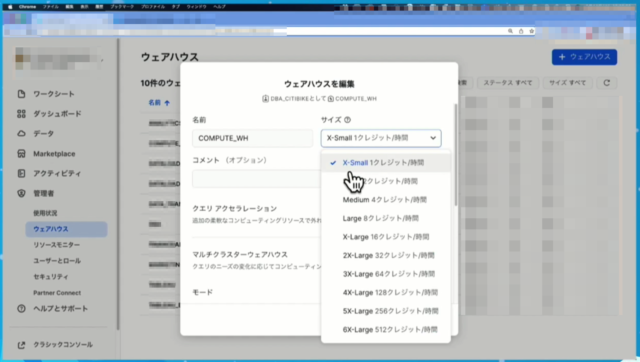The image size is (640, 362).
Task: Open the ステータス すべて filter dropdown
Action: (x=508, y=83)
